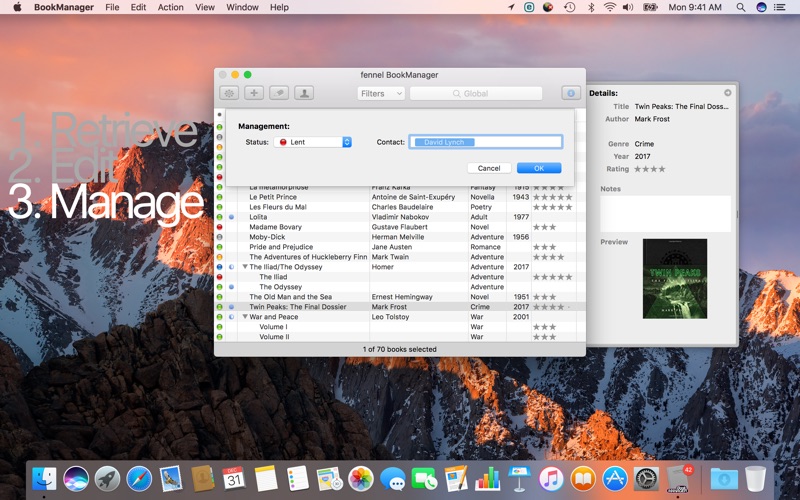Open iBooks in the Dock
This screenshot has width=800, height=500.
(x=583, y=479)
